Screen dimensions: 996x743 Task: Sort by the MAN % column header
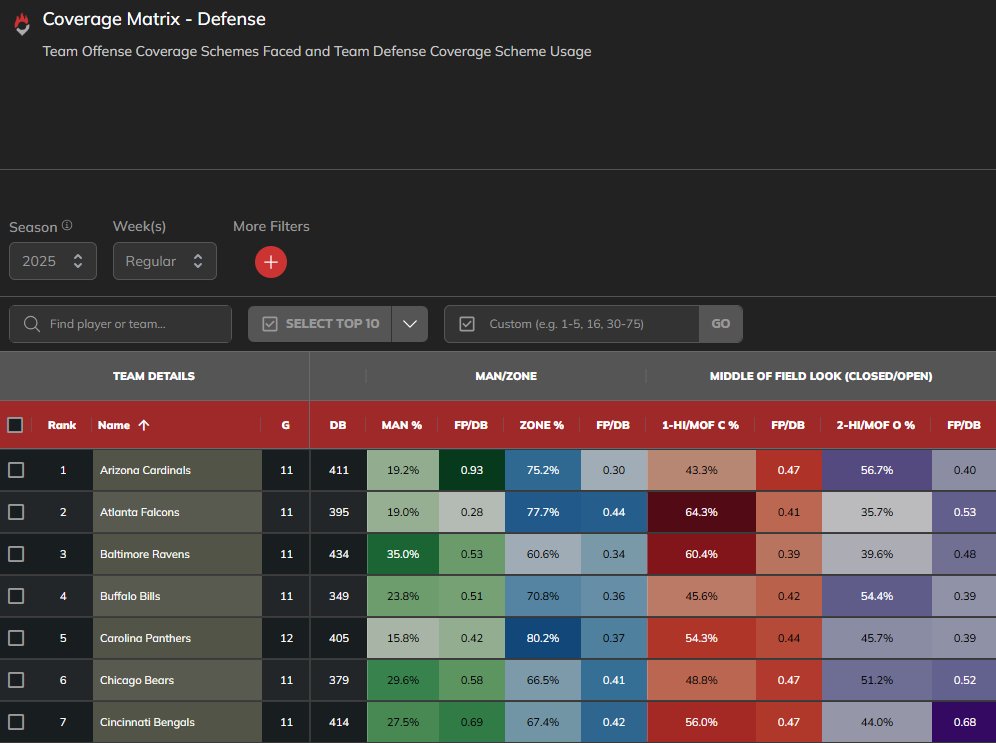coord(401,425)
